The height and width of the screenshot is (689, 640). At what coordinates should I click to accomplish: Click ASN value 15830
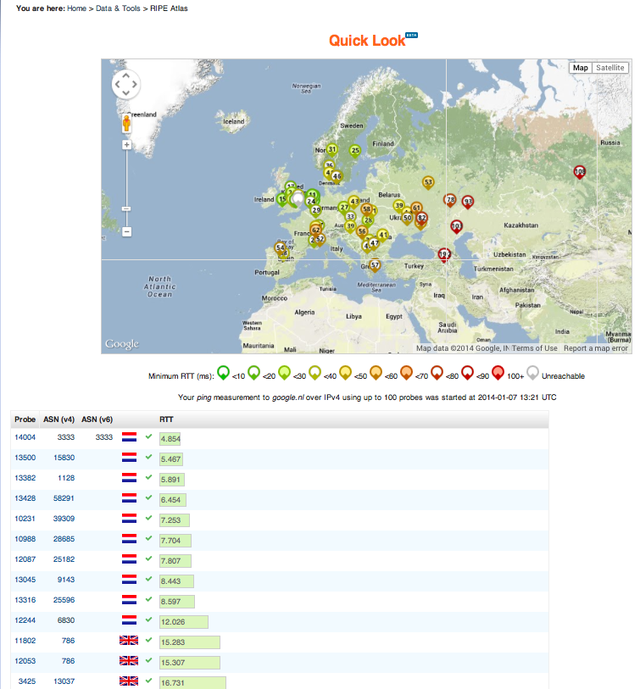tap(64, 457)
